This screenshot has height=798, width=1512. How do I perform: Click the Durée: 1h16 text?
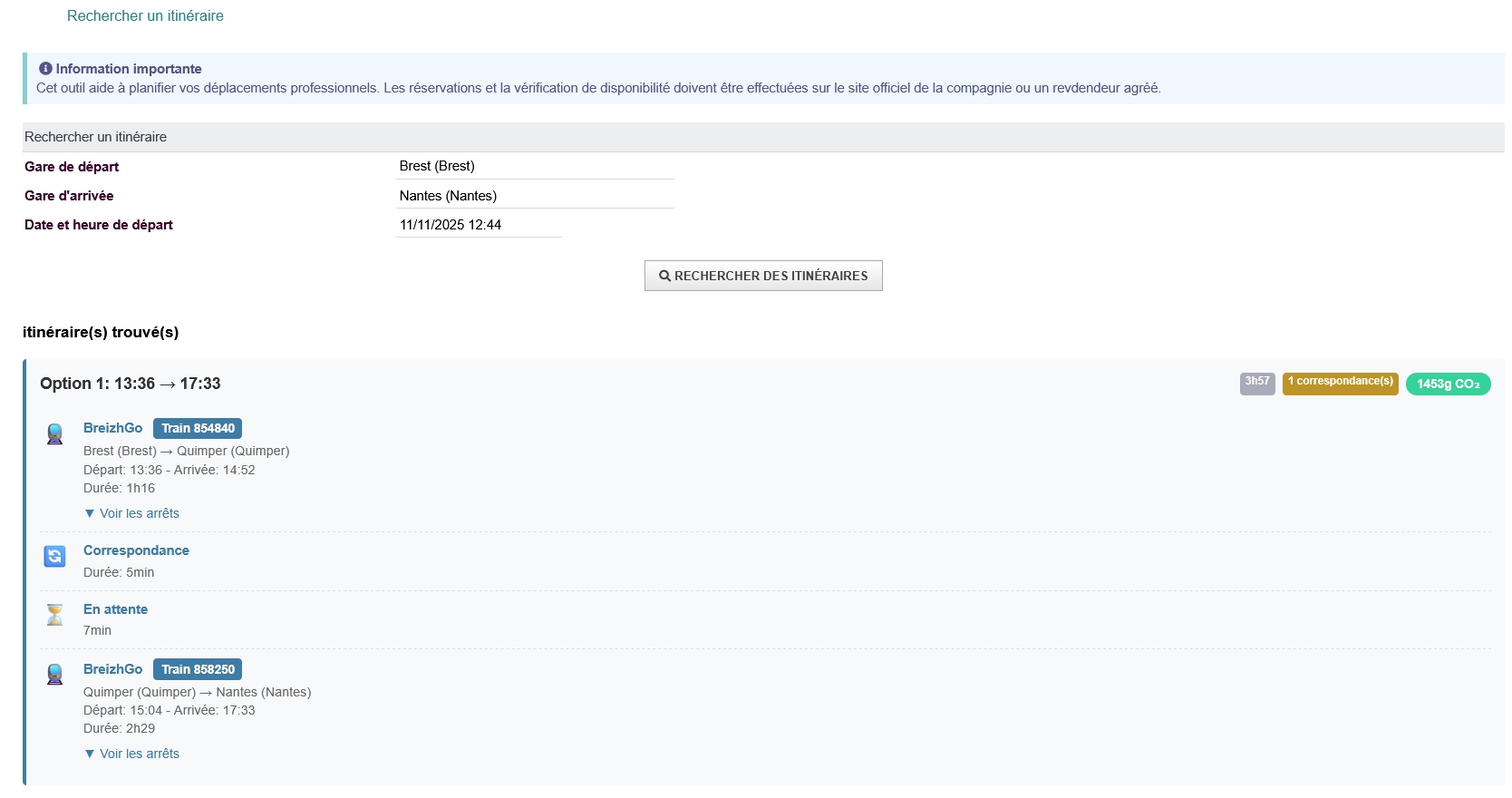[x=119, y=488]
